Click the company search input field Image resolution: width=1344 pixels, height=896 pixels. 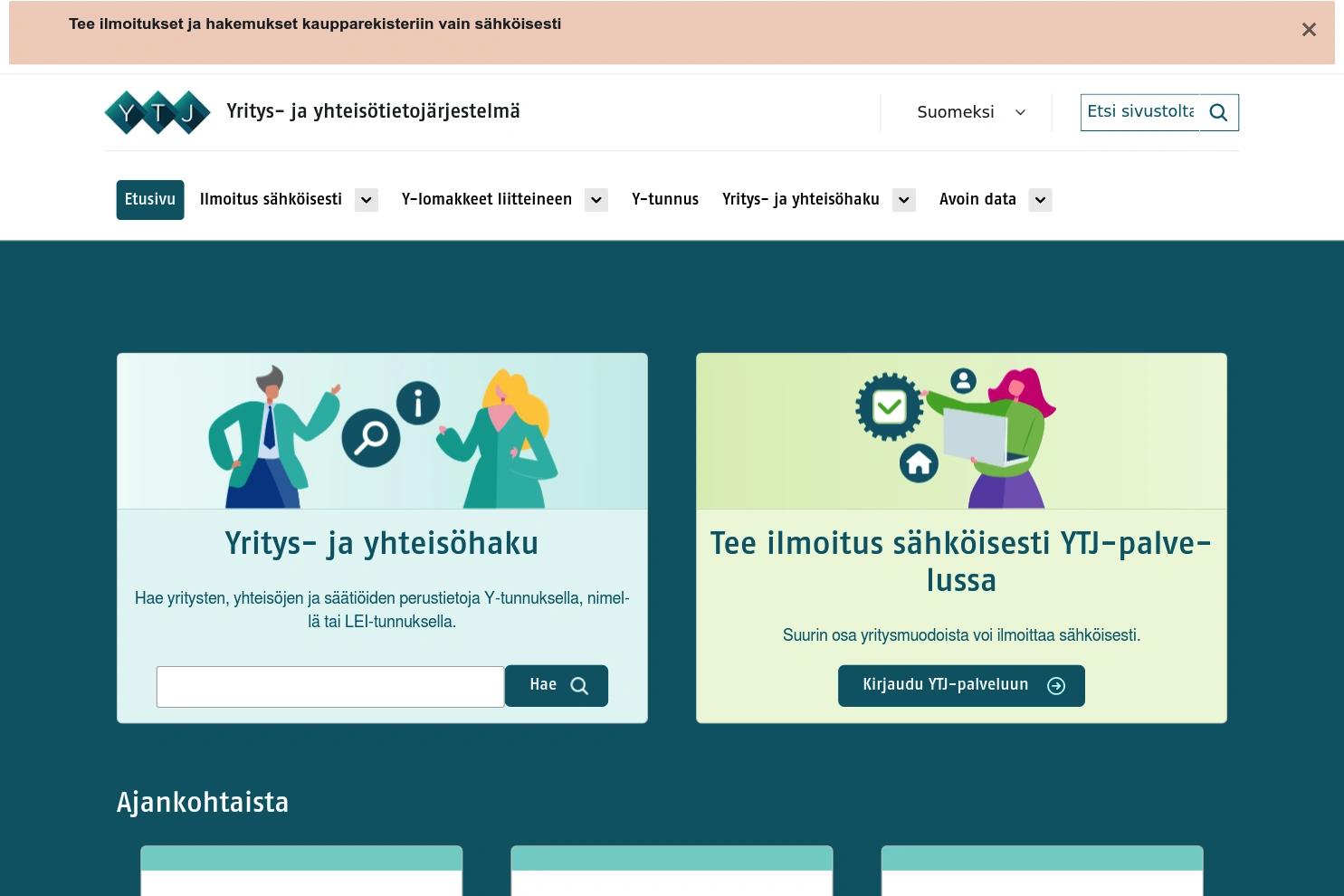[x=329, y=686]
